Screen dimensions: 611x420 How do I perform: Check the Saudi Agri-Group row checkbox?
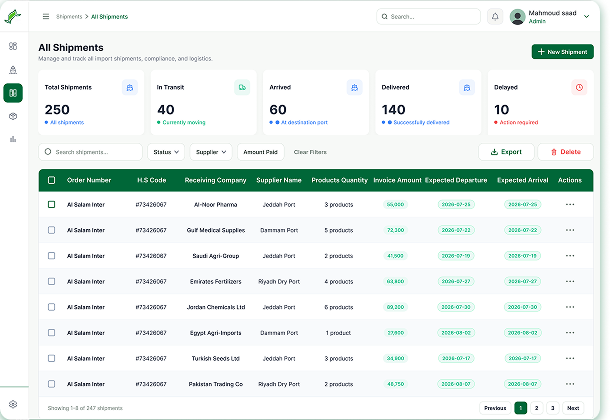pos(51,256)
